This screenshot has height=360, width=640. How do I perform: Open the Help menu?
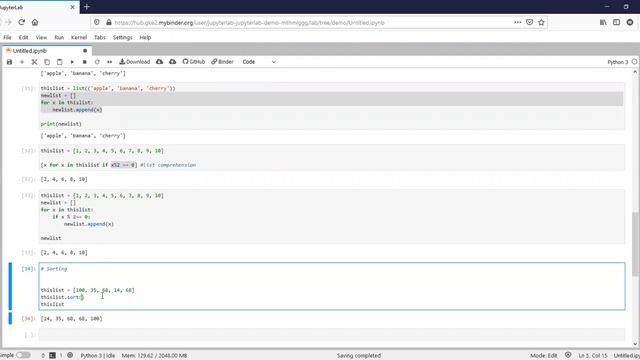[145, 38]
